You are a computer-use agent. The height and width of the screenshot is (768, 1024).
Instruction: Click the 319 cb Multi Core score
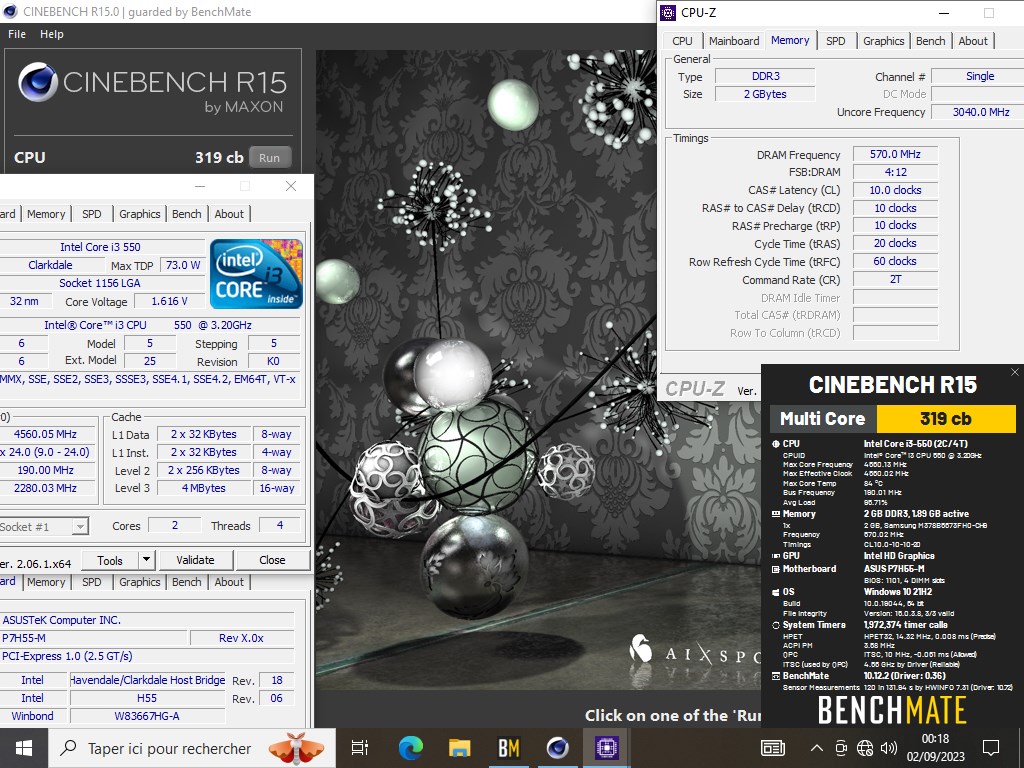coord(946,419)
